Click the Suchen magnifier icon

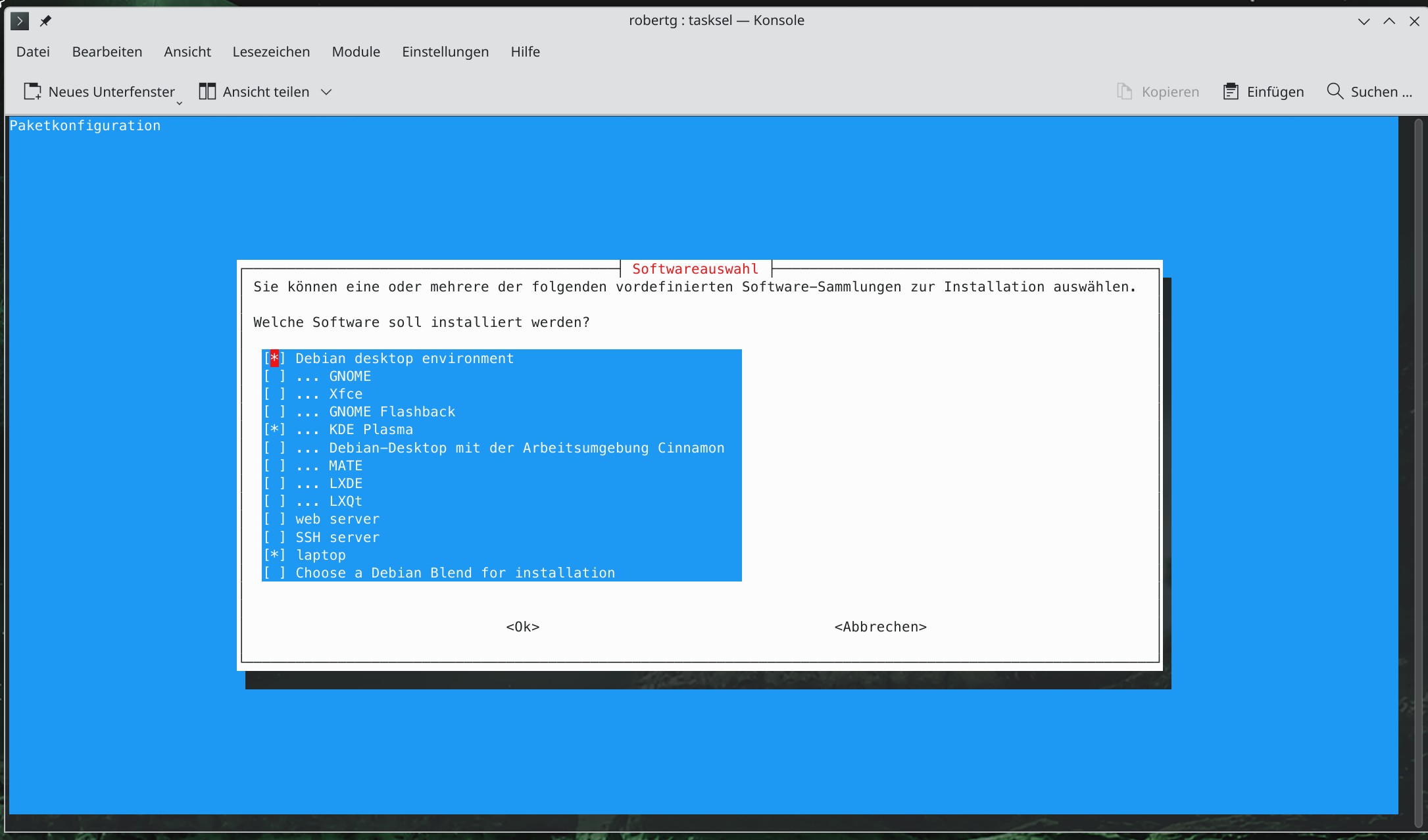click(1335, 91)
